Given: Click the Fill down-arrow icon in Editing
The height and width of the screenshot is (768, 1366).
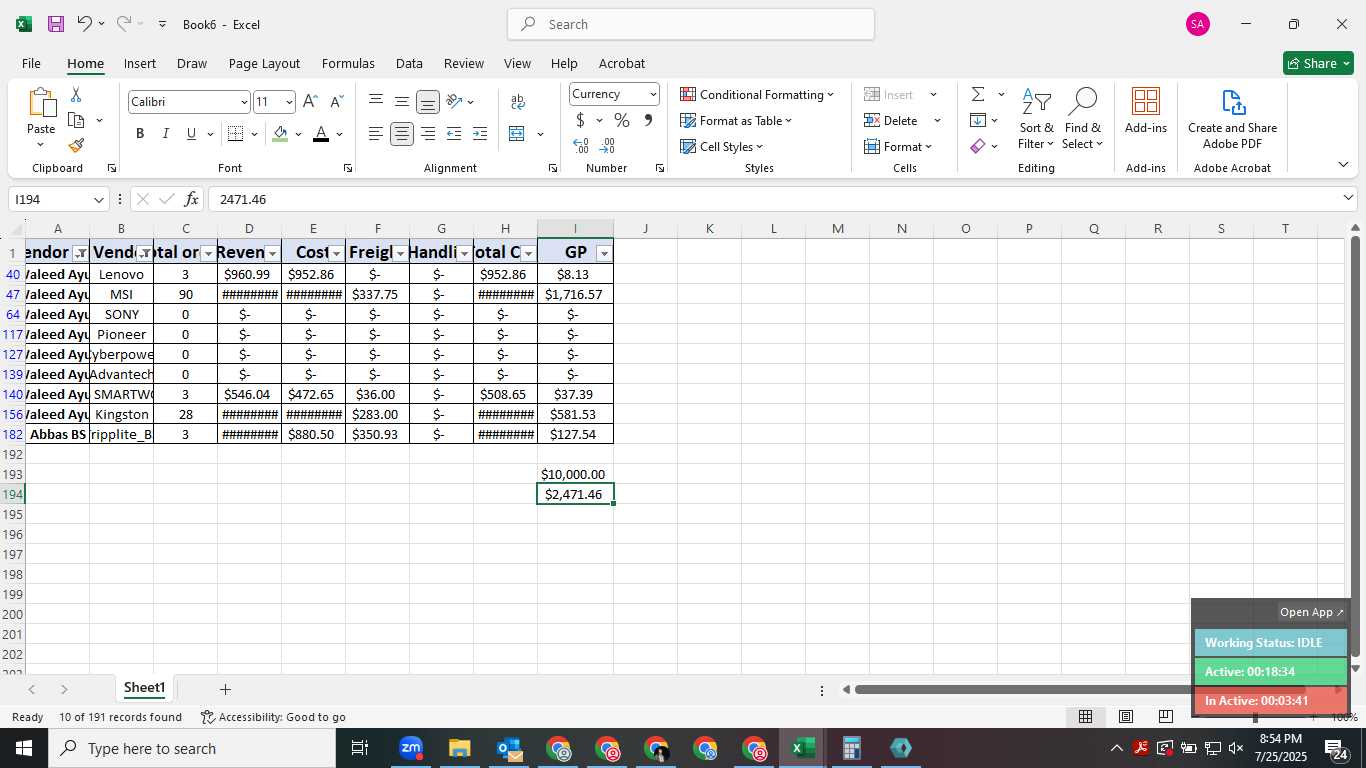Looking at the screenshot, I should pos(978,120).
